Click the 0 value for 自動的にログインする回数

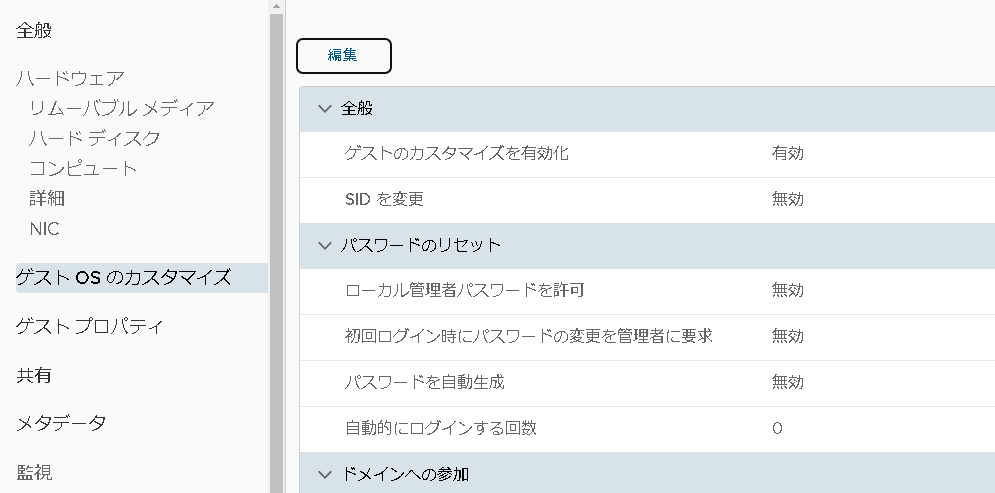pyautogui.click(x=777, y=428)
